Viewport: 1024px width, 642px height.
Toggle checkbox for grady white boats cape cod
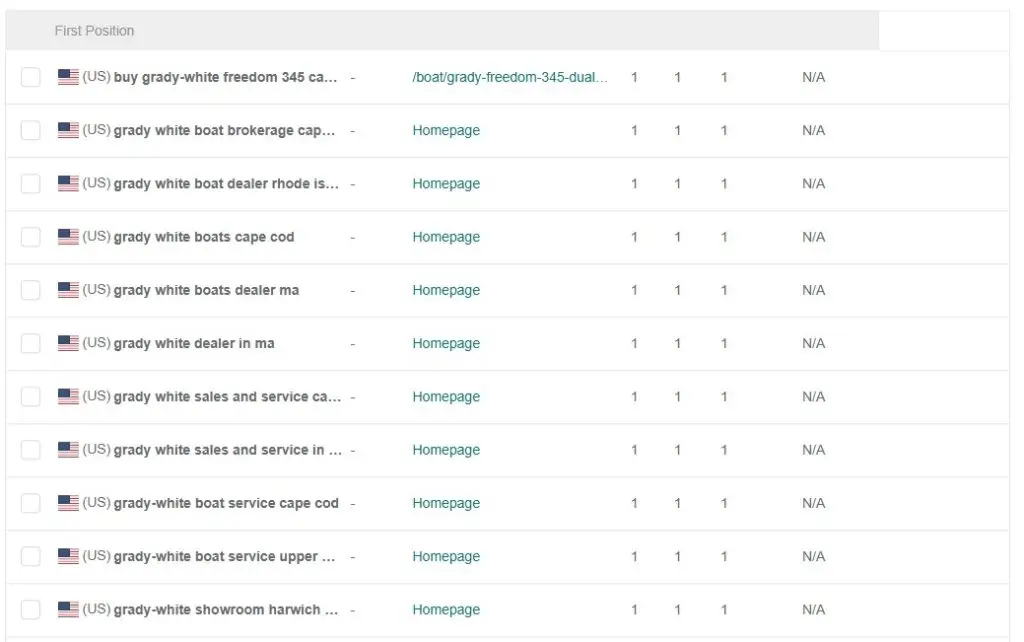click(31, 236)
